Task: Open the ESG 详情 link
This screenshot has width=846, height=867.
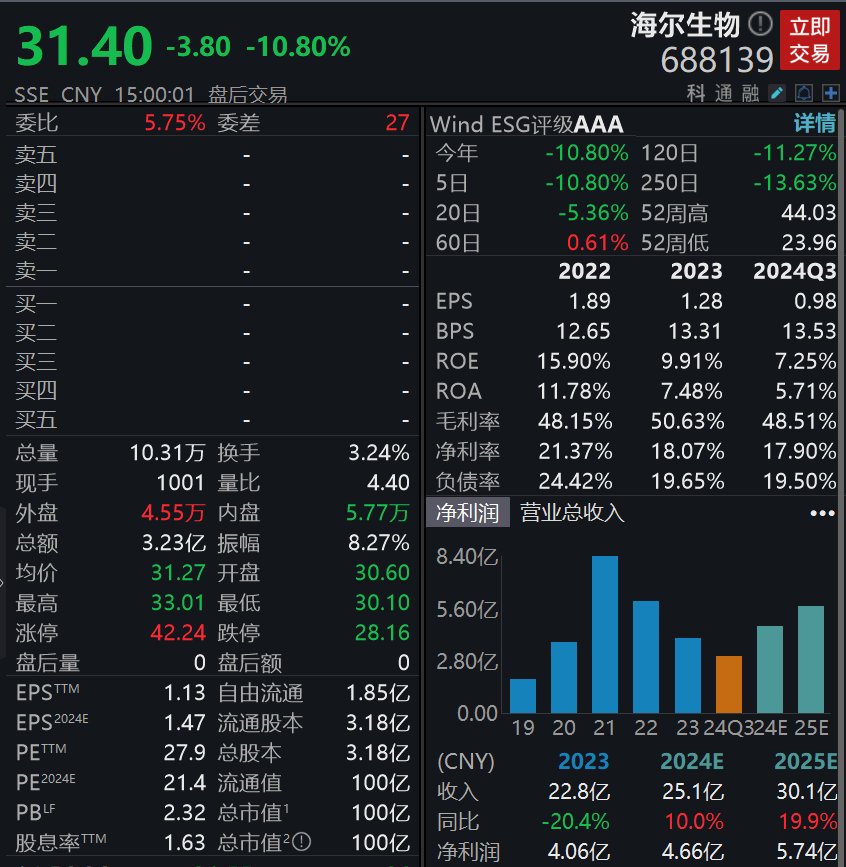Action: (814, 123)
